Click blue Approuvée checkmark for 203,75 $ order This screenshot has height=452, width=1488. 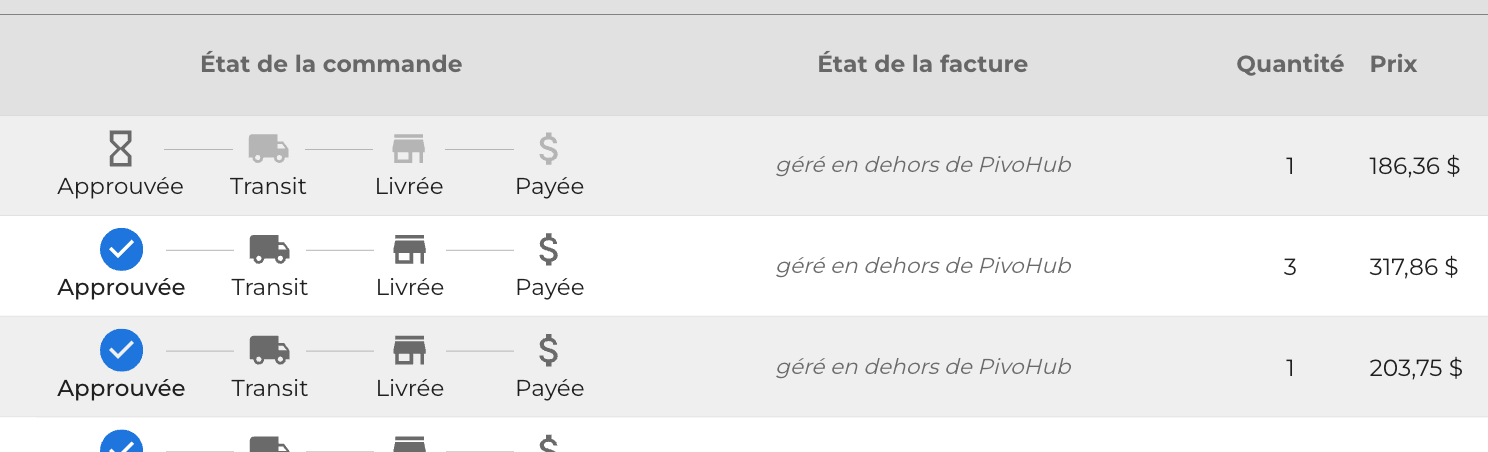tap(121, 351)
